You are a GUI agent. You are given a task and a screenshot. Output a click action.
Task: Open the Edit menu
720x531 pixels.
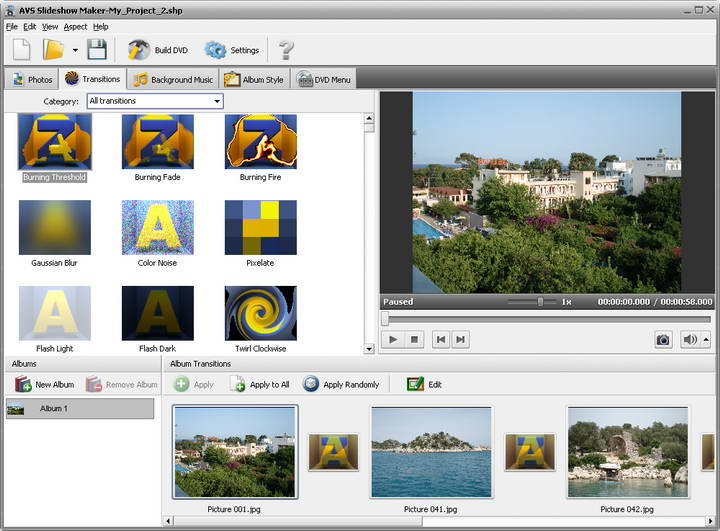pos(29,27)
